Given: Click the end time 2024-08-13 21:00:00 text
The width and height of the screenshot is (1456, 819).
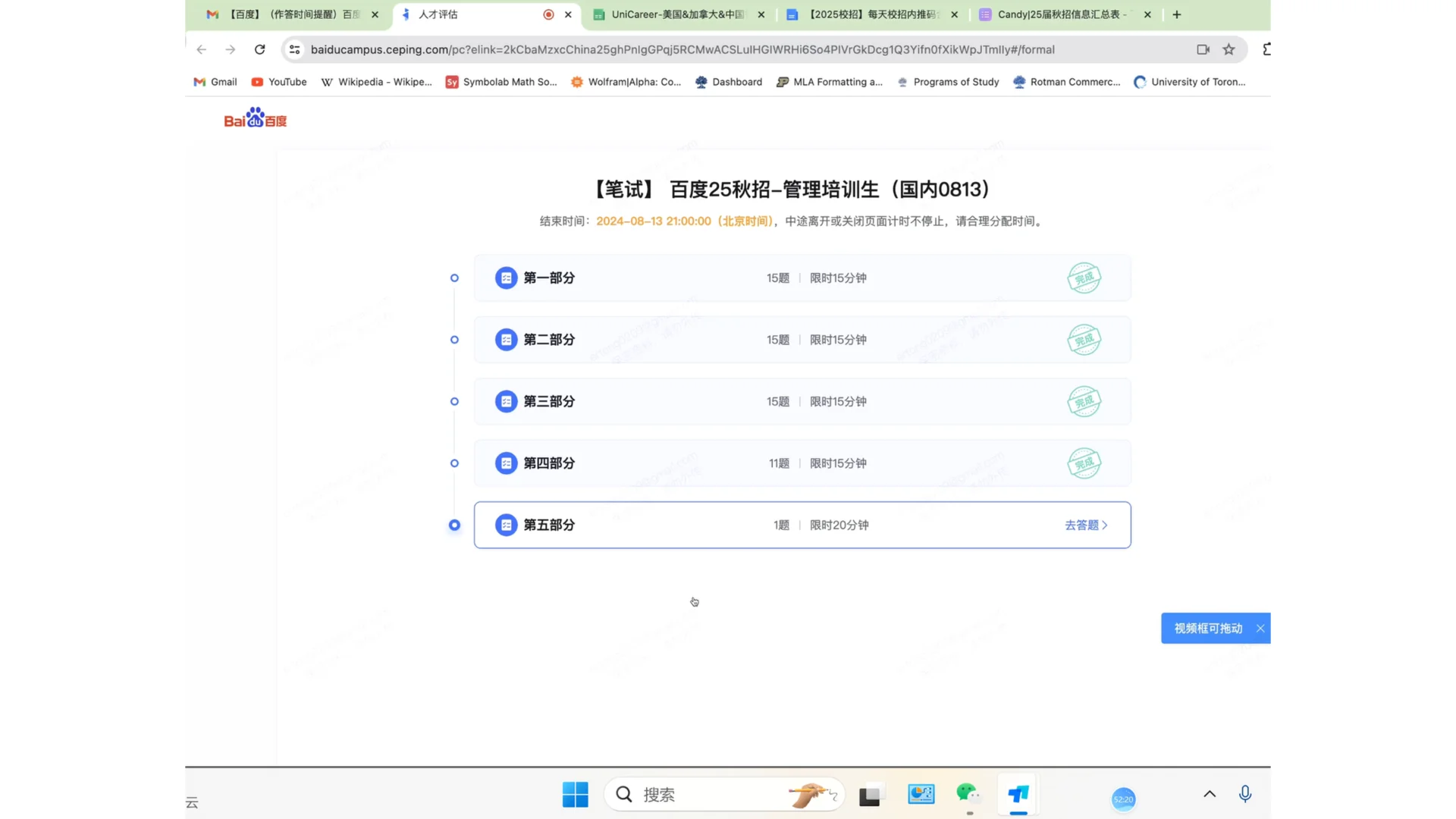Looking at the screenshot, I should point(654,221).
